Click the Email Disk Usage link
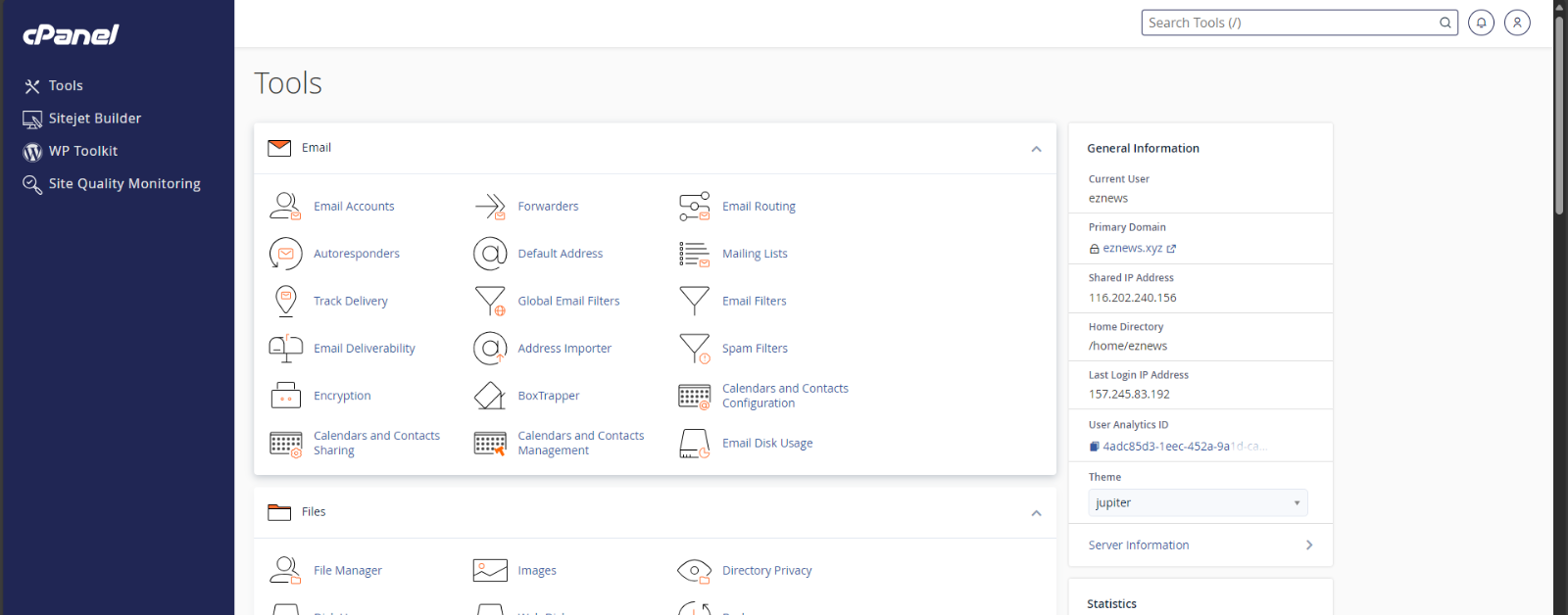Viewport: 1568px width, 615px height. (767, 444)
